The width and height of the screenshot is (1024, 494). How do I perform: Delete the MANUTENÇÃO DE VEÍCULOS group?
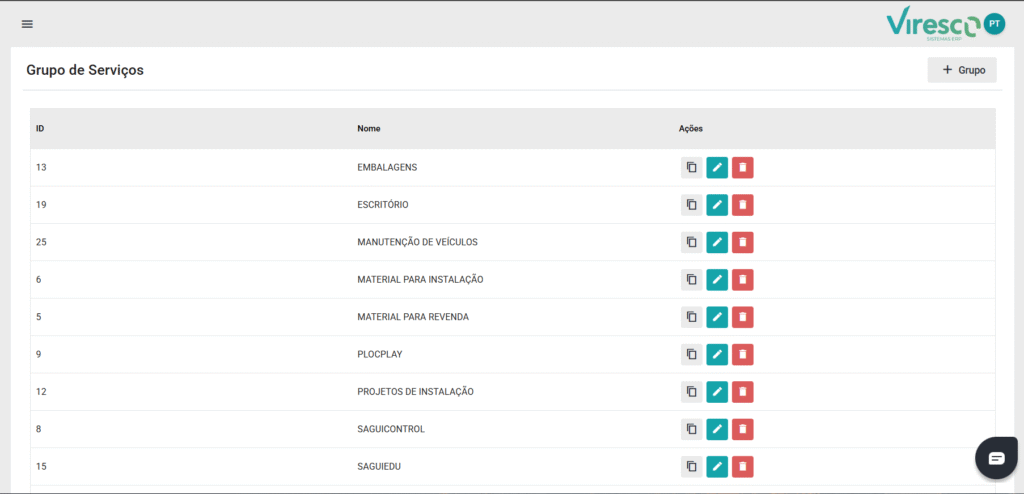coord(742,242)
